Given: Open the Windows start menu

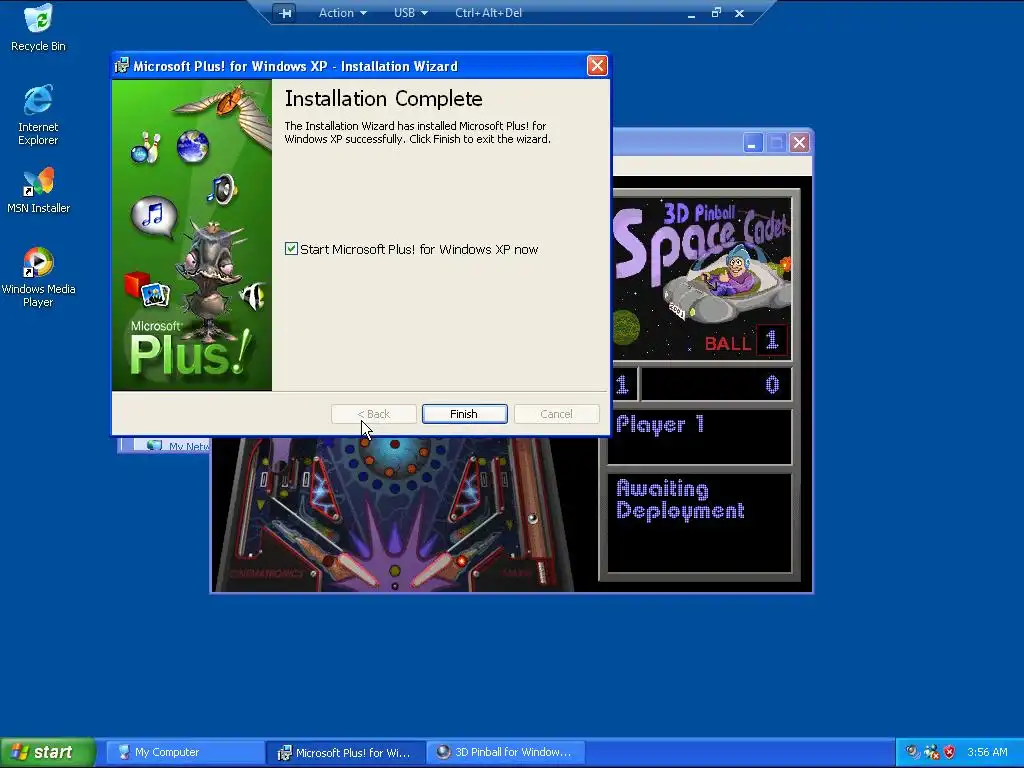Looking at the screenshot, I should click(48, 752).
